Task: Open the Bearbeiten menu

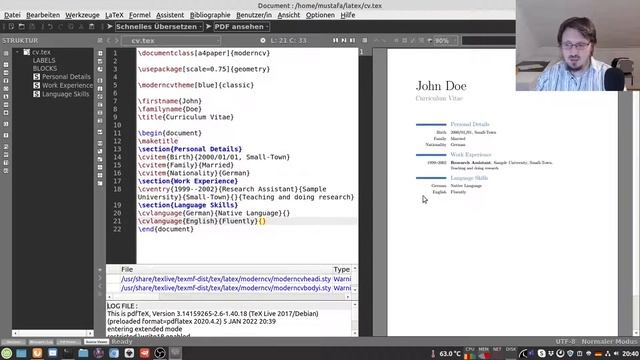Action: tap(43, 15)
